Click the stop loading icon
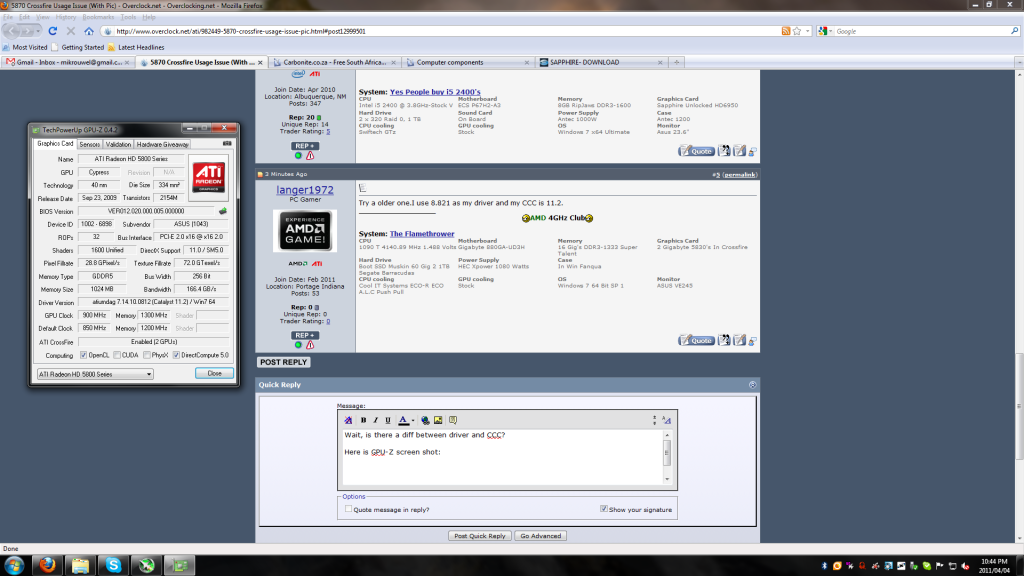This screenshot has width=1024, height=576. 71,31
